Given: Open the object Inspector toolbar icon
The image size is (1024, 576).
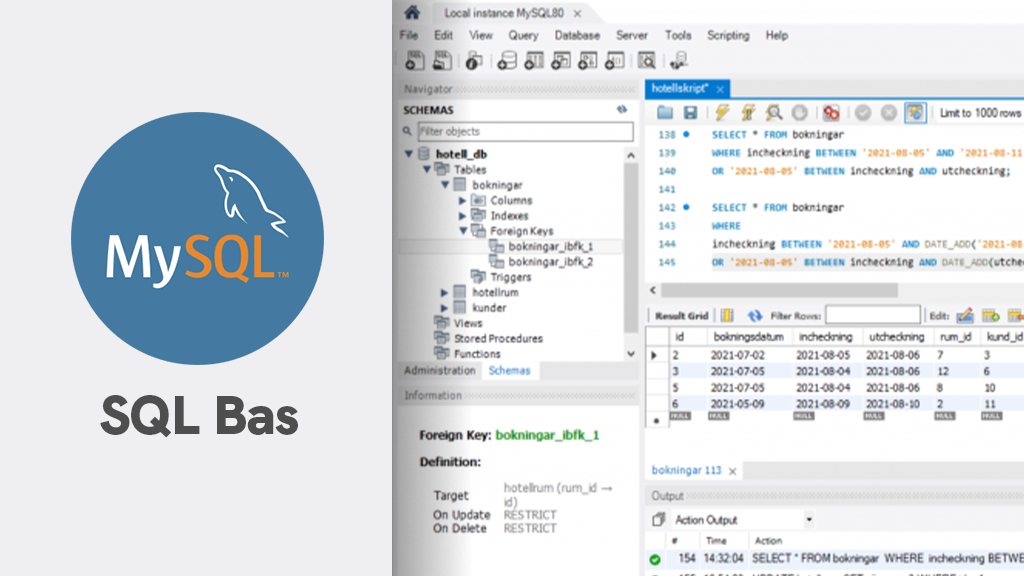Looking at the screenshot, I should tap(474, 61).
